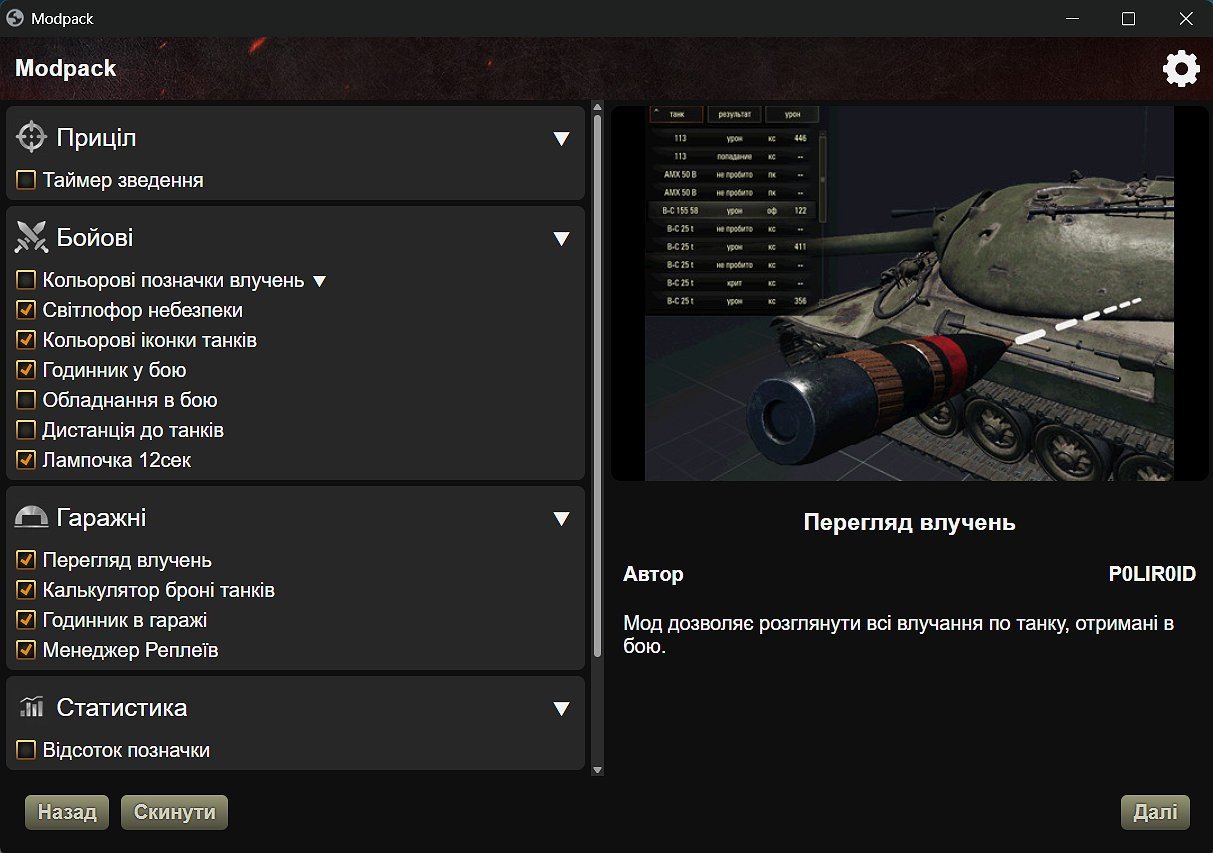
Task: Open dropdown arrow after Кольорові позначки влучень
Action: coord(319,282)
